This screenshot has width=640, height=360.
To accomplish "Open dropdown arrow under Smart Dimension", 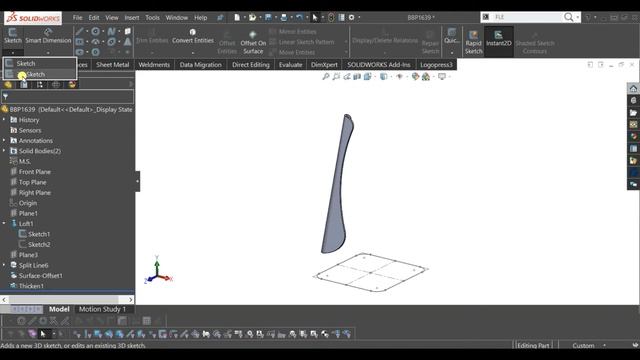I will [x=48, y=52].
